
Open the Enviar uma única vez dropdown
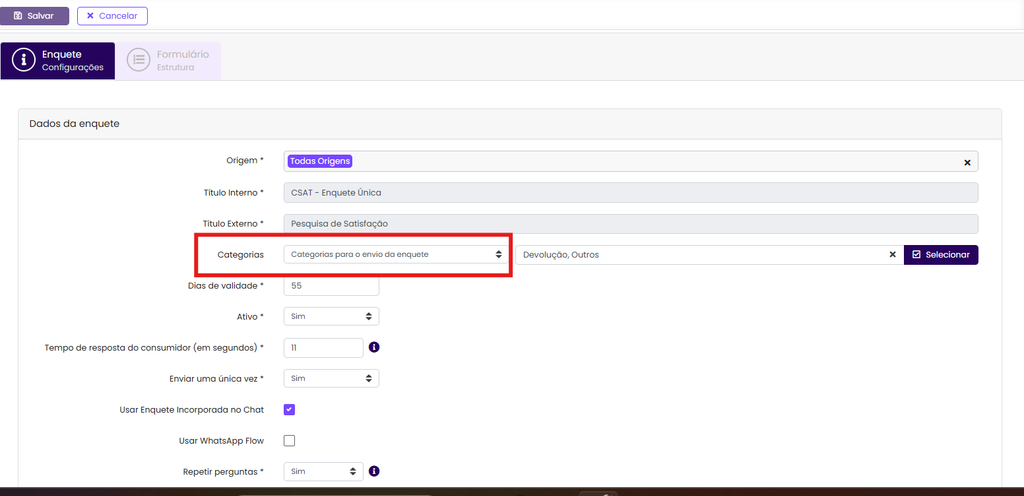tap(332, 378)
